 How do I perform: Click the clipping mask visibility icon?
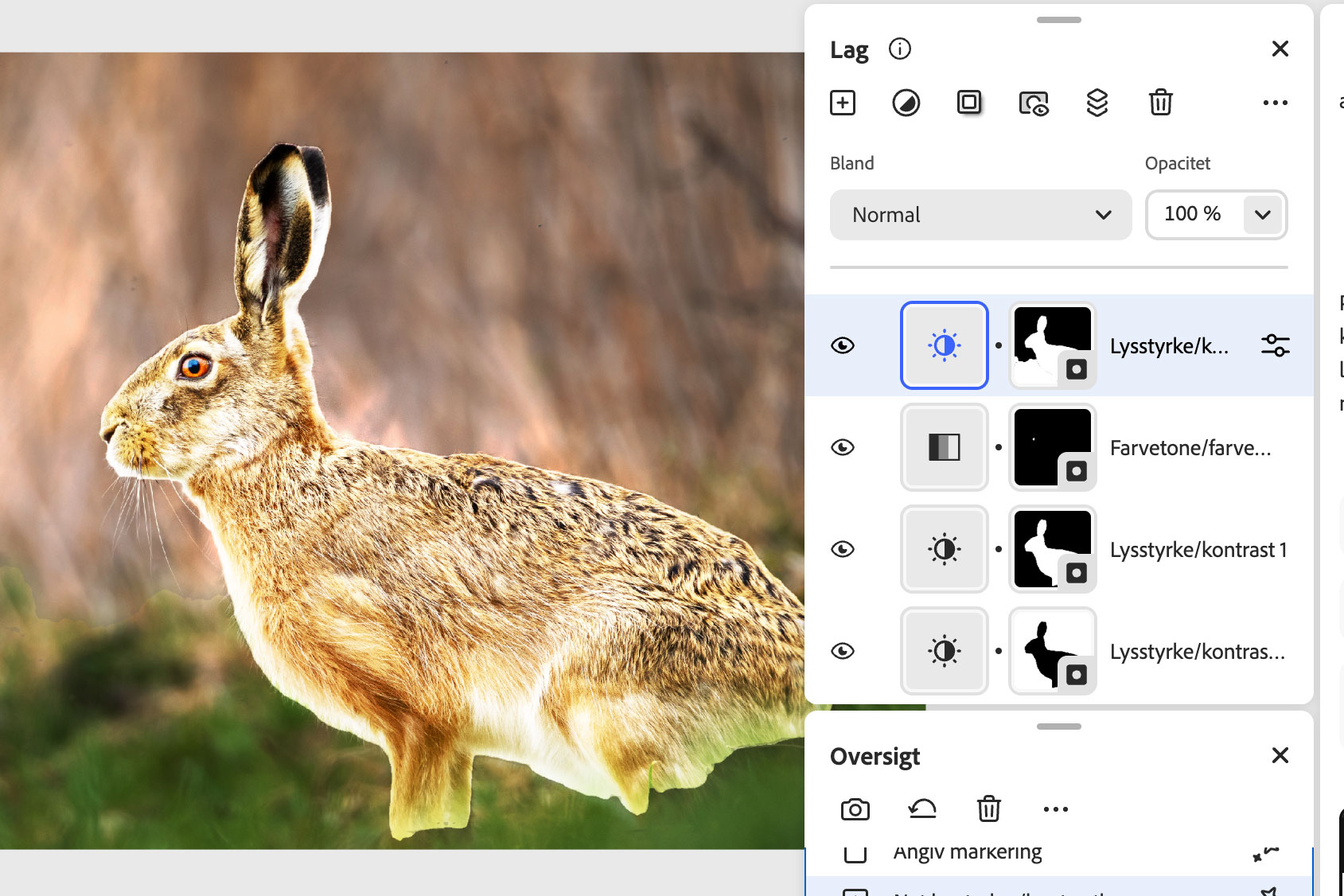point(1033,103)
